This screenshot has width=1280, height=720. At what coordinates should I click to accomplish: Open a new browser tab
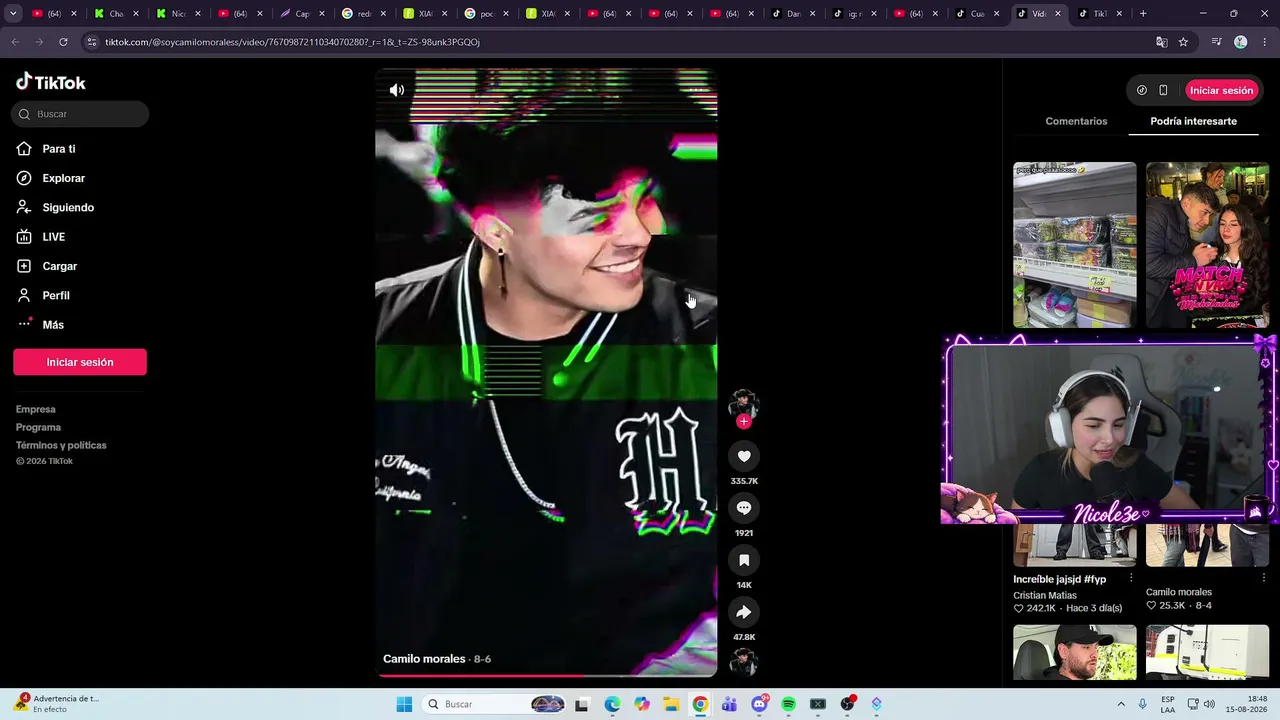pos(1143,14)
